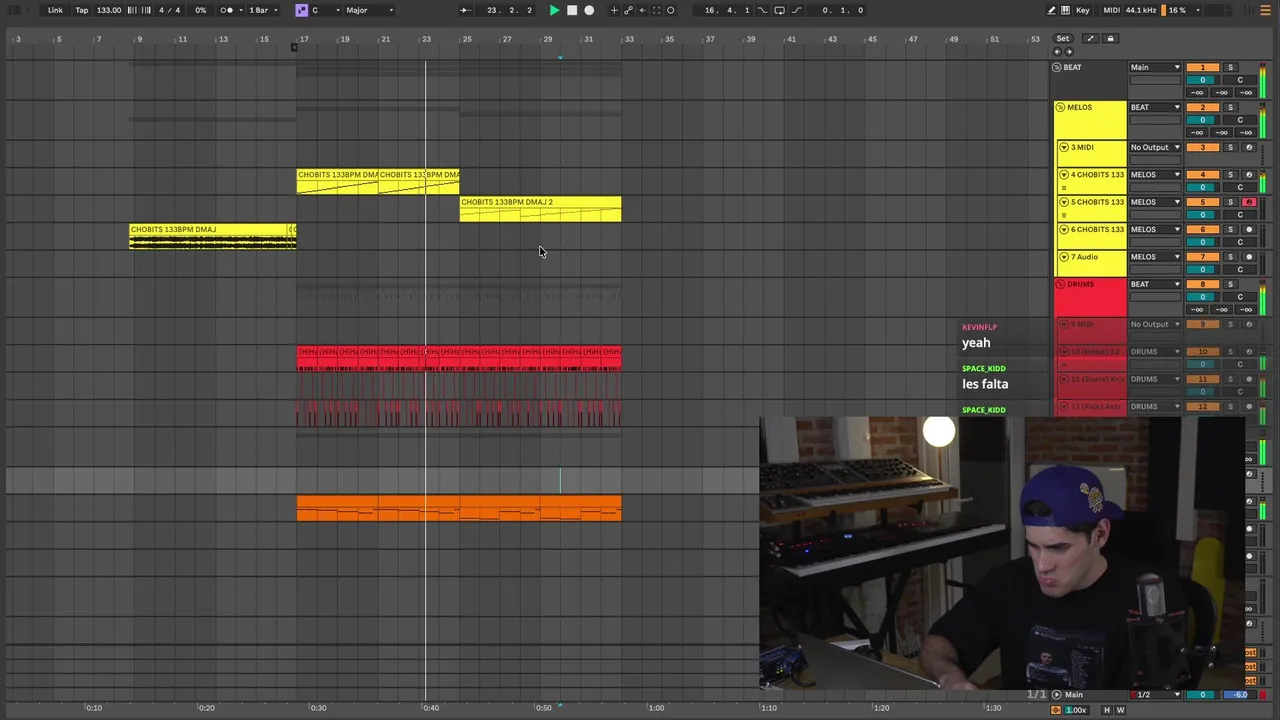Image resolution: width=1280 pixels, height=720 pixels.
Task: Arm the 6 CHOBITS 133 track for recording
Action: (x=1248, y=229)
